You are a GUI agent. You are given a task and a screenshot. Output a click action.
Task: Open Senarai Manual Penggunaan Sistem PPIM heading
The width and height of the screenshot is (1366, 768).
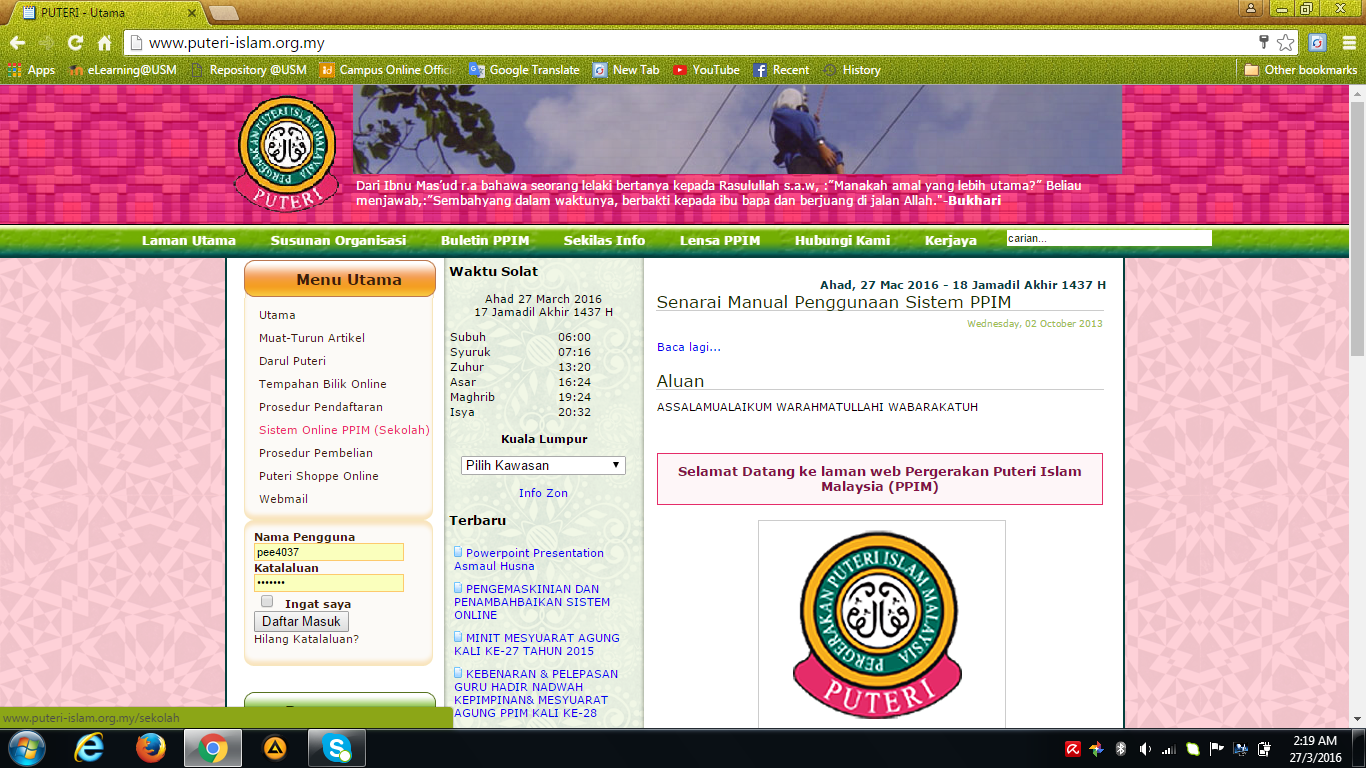pos(834,302)
